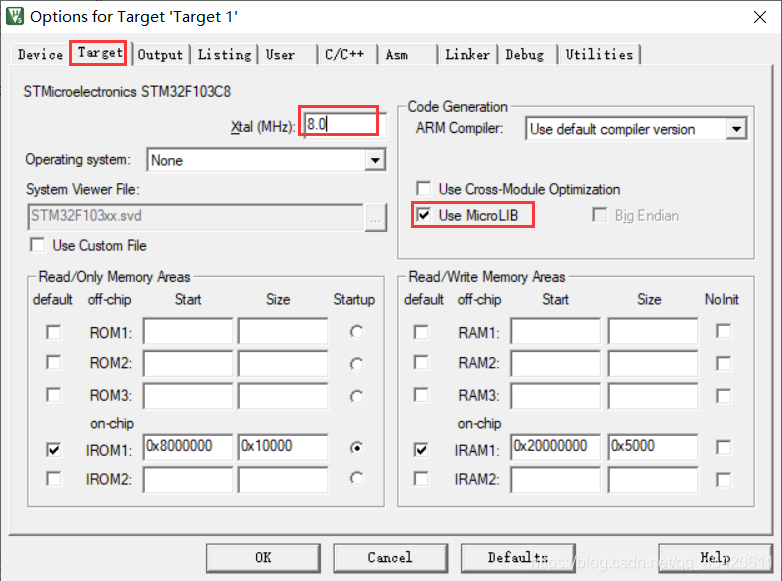Viewport: 782px width, 581px height.
Task: Switch to the Device tab
Action: (x=40, y=54)
